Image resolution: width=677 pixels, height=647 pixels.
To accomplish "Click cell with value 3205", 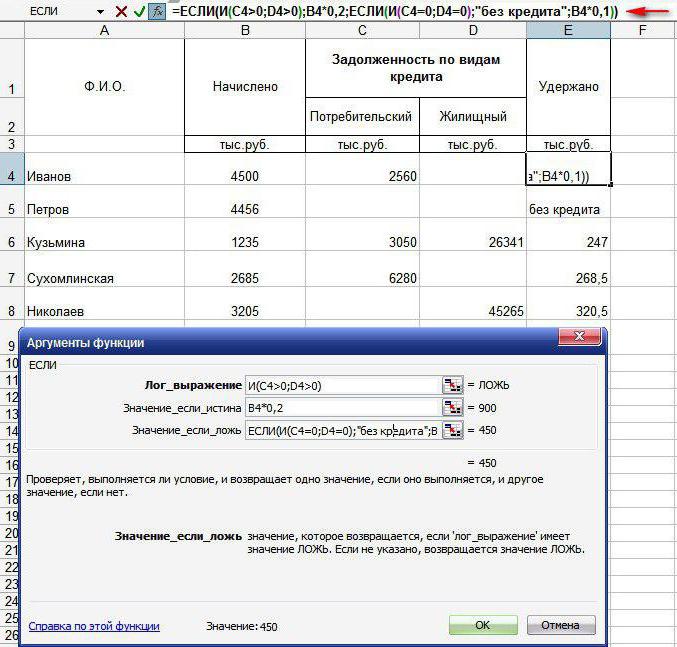I will pyautogui.click(x=245, y=303).
